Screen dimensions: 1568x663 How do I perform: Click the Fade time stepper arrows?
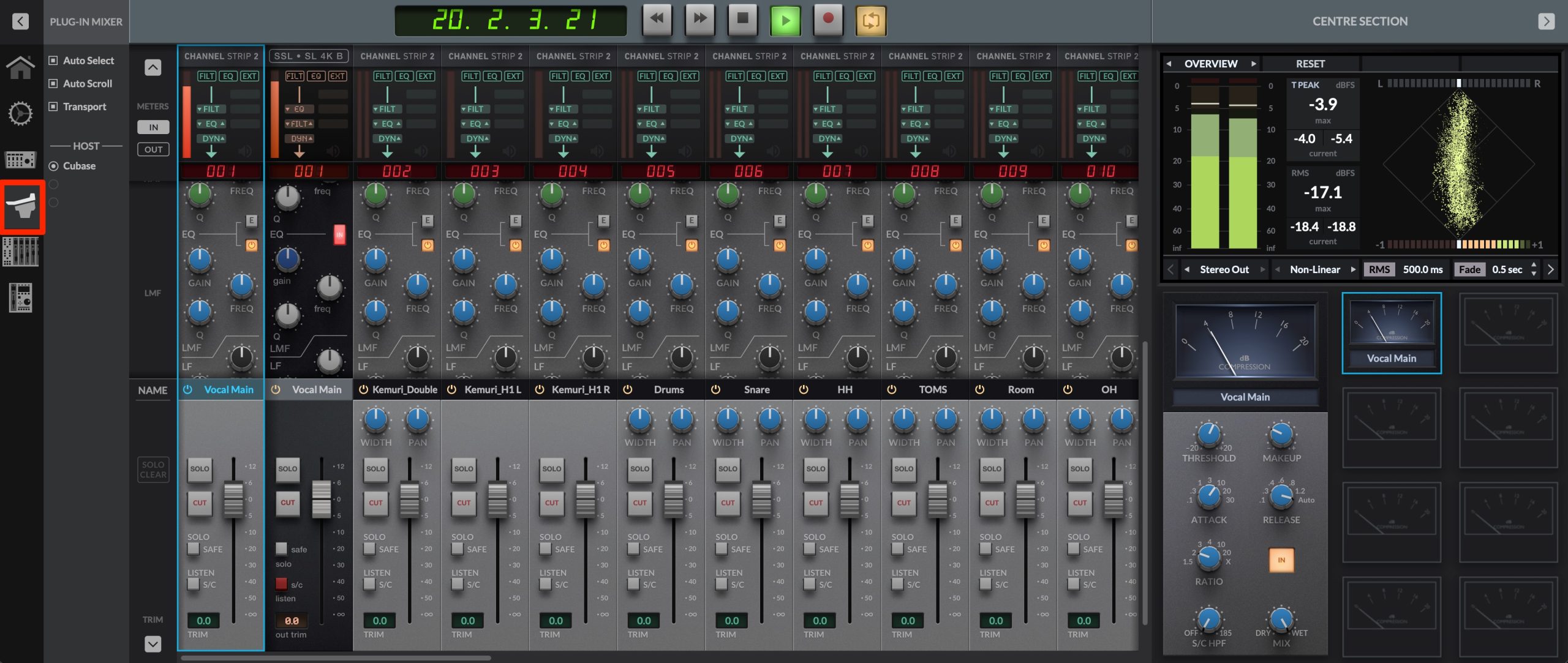coord(1534,269)
